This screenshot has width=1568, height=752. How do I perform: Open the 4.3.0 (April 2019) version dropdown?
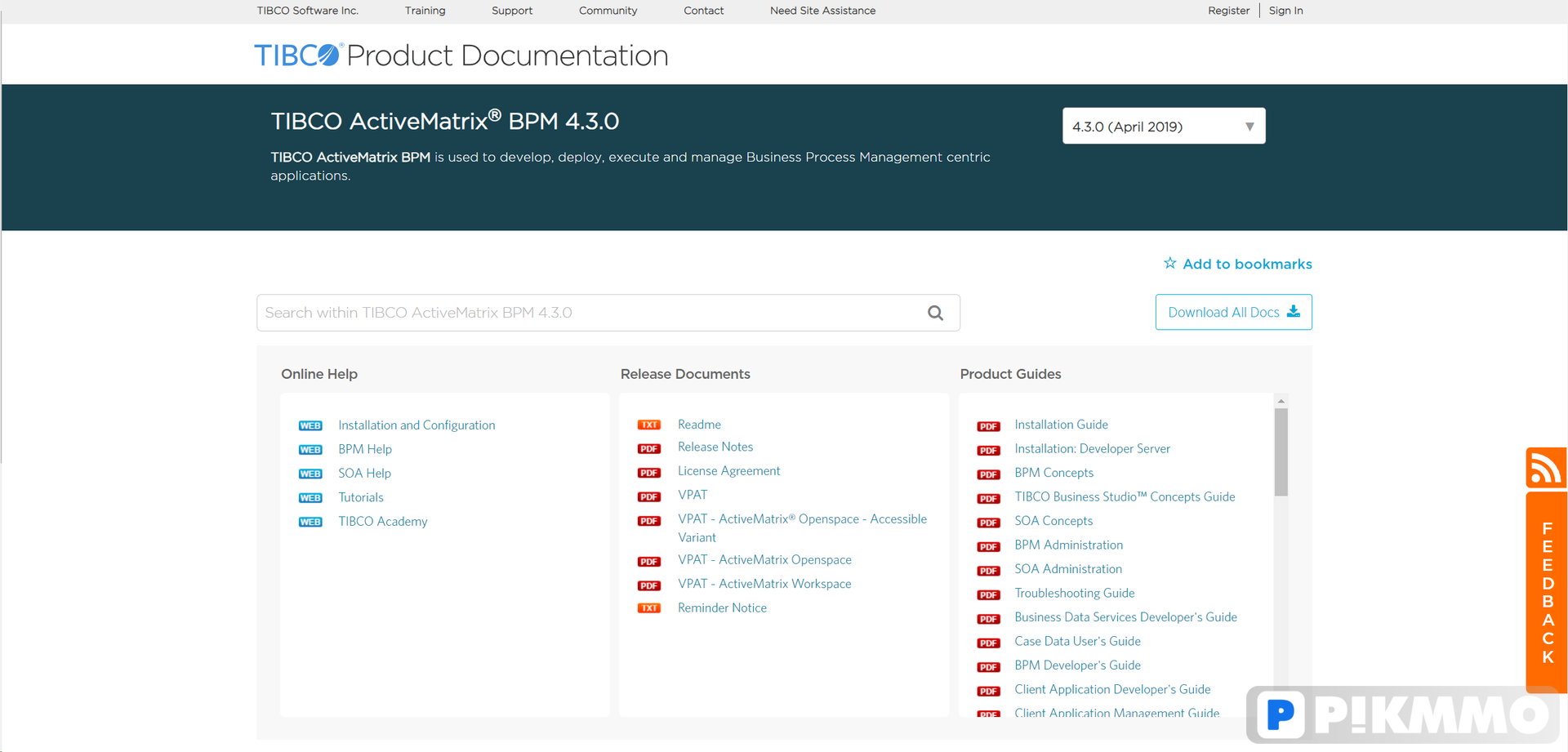point(1164,126)
